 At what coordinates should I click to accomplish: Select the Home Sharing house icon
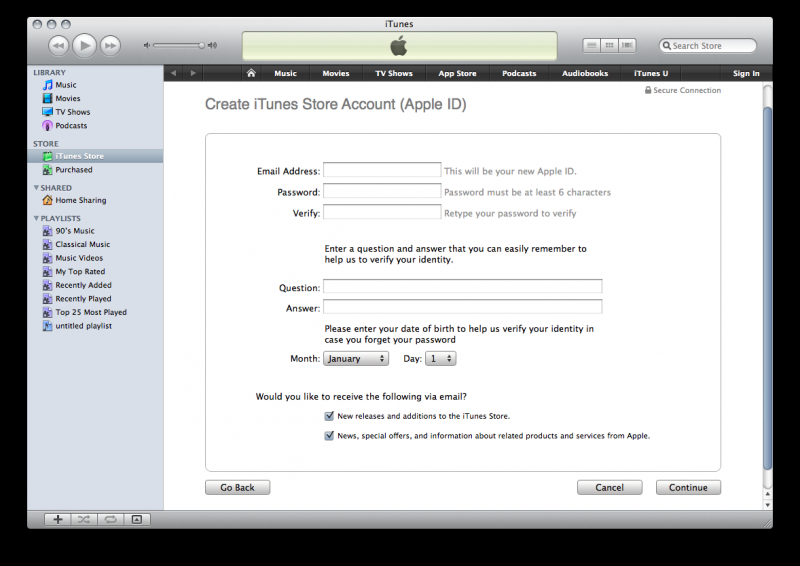click(47, 201)
